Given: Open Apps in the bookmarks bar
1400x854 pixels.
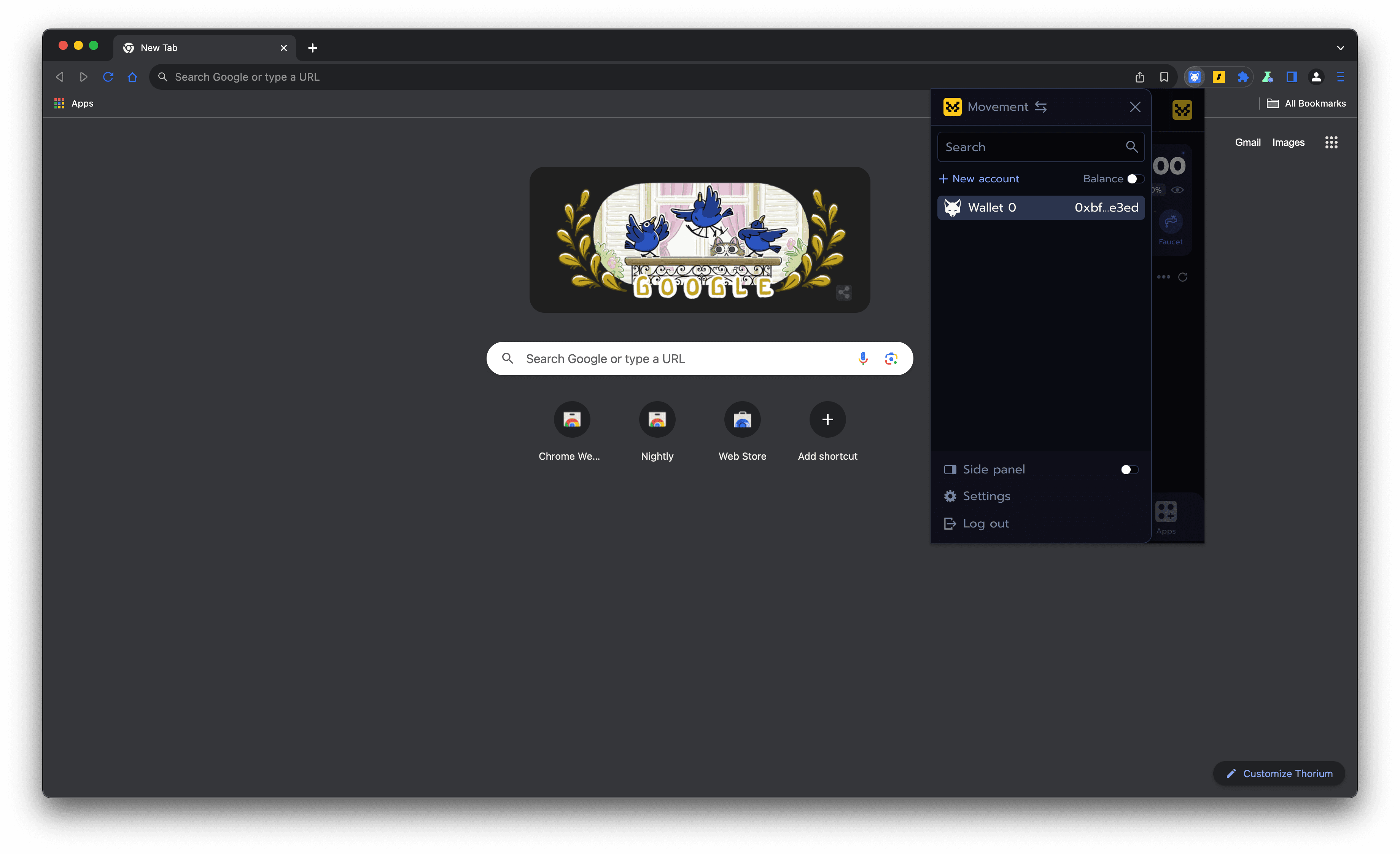Looking at the screenshot, I should (74, 104).
